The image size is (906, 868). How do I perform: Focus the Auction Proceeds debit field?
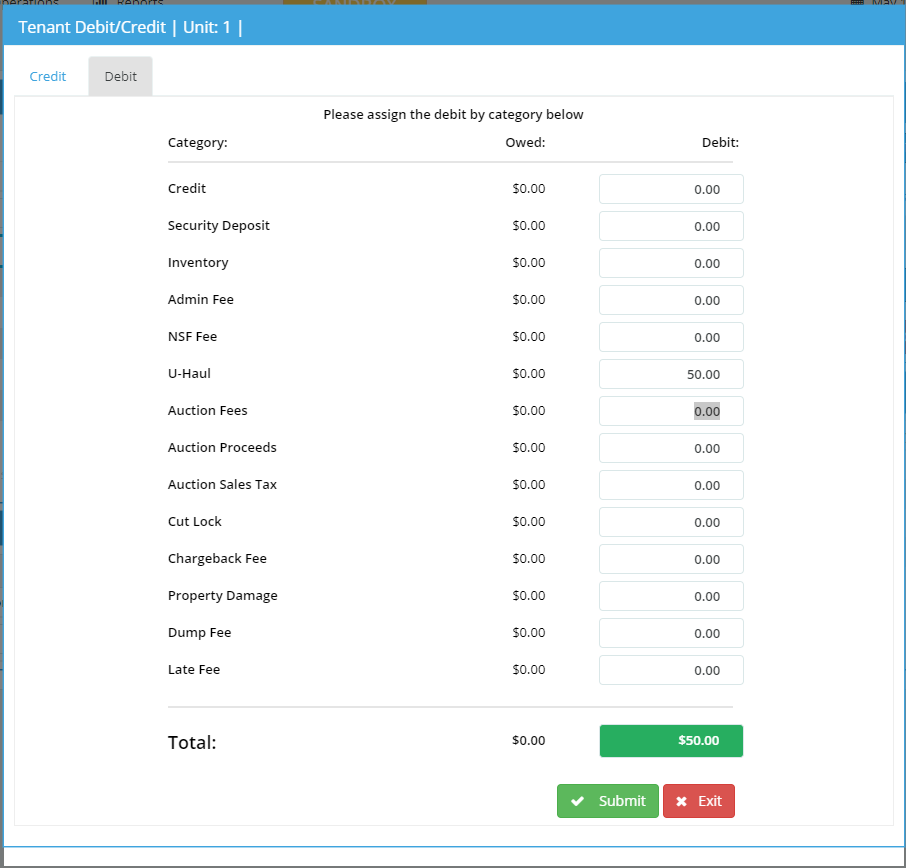coord(671,448)
